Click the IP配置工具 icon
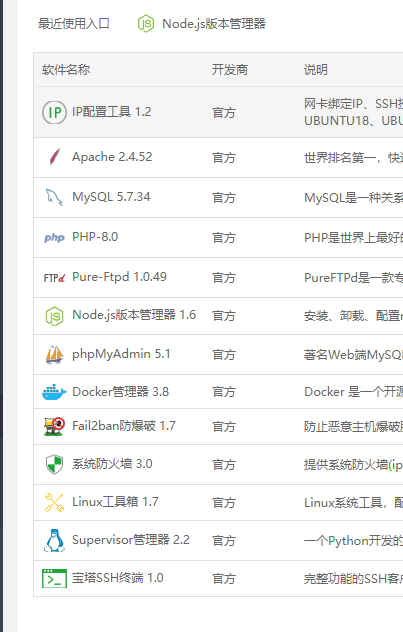This screenshot has width=403, height=632. pyautogui.click(x=54, y=112)
